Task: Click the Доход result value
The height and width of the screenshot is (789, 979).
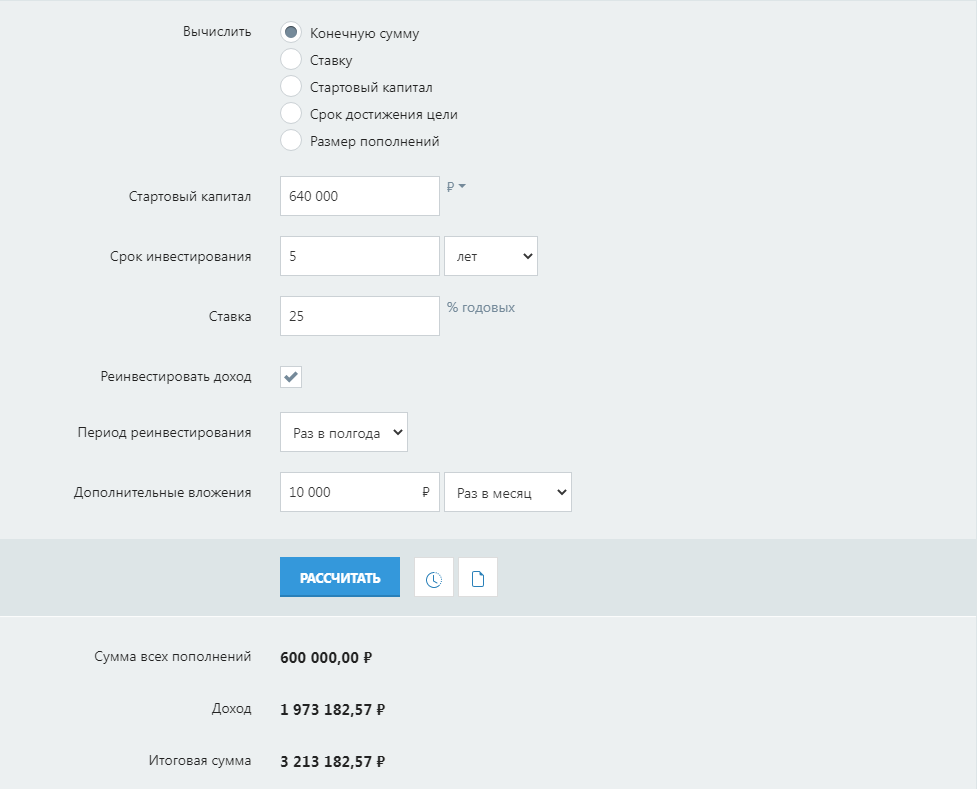Action: click(x=333, y=710)
